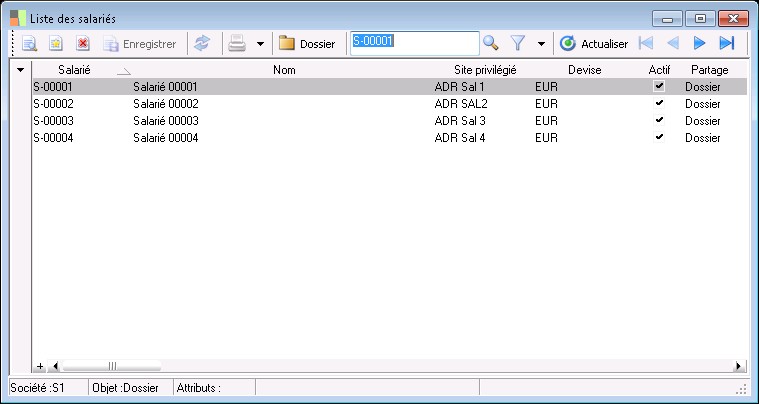Jump to the last record
The height and width of the screenshot is (404, 759).
coord(727,43)
